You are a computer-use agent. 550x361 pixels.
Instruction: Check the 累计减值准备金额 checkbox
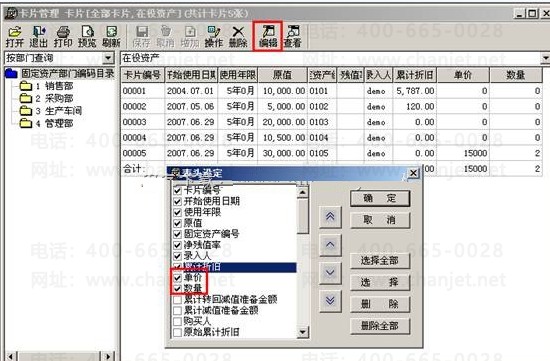(177, 310)
